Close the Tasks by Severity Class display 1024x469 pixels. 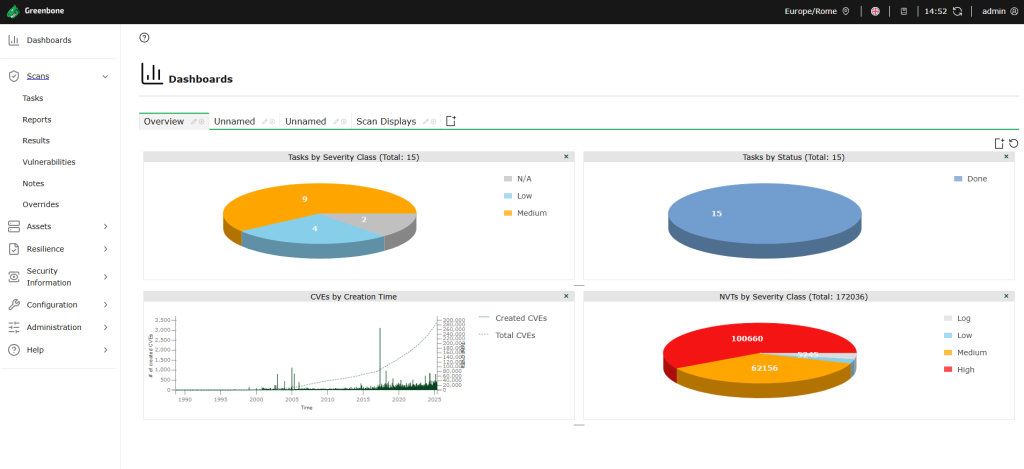tap(566, 157)
